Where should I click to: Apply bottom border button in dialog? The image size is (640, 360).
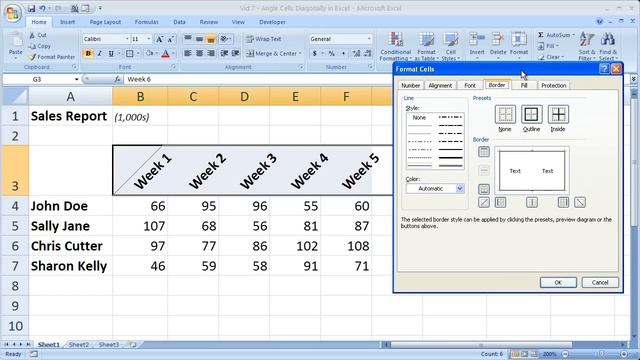(484, 189)
